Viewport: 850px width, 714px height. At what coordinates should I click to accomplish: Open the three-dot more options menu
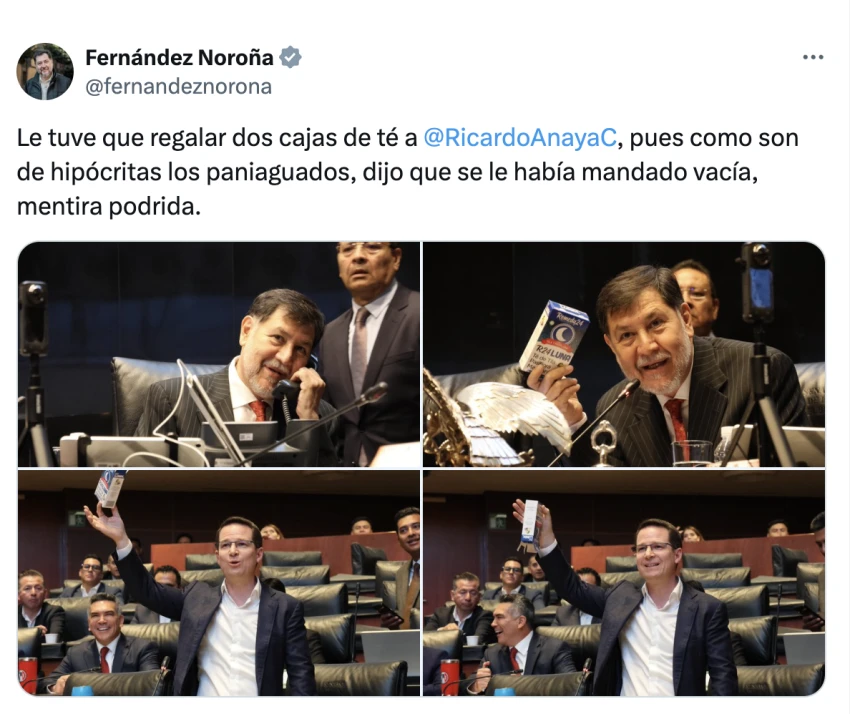813,57
